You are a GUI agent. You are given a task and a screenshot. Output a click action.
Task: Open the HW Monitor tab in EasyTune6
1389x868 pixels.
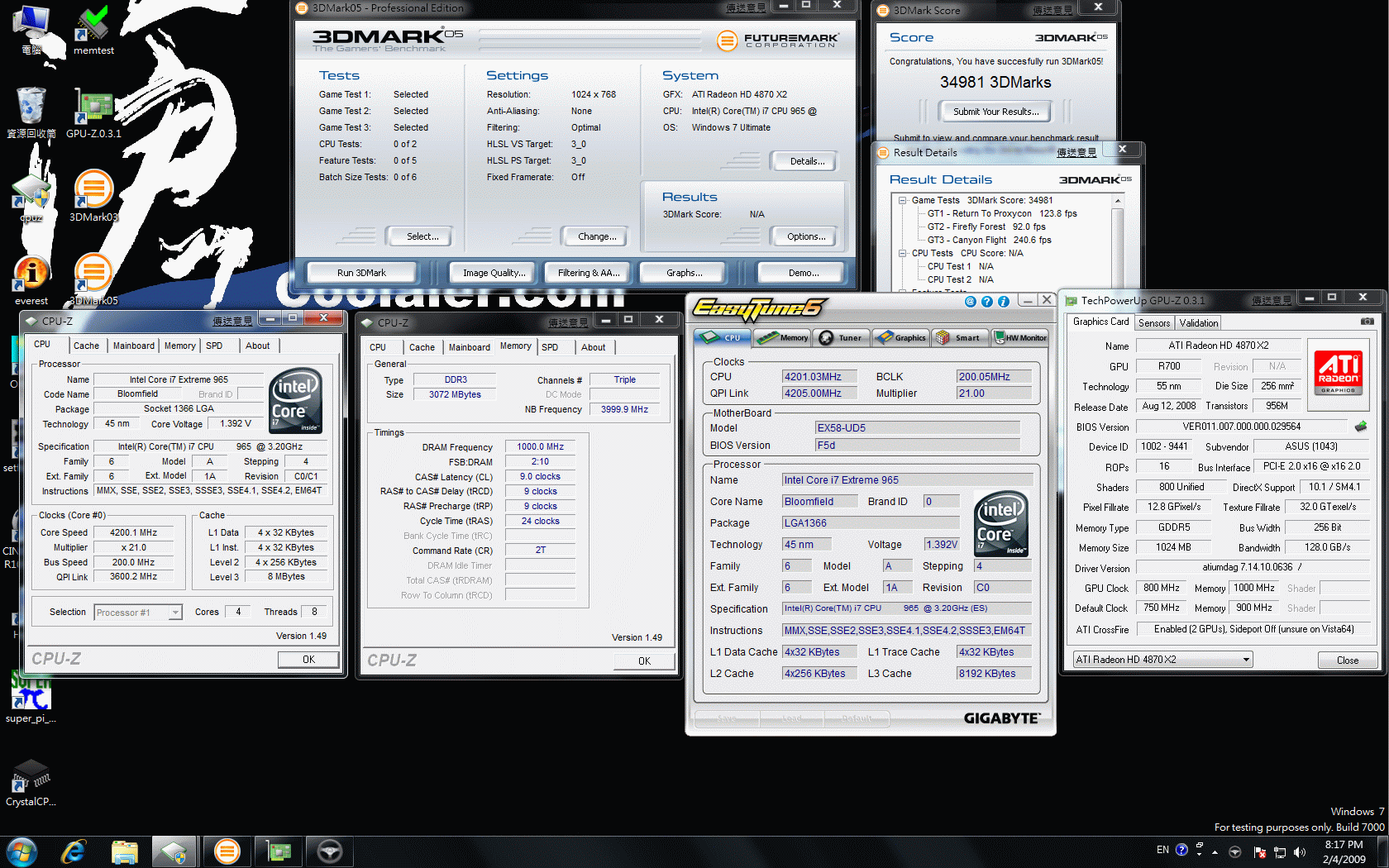point(1019,337)
